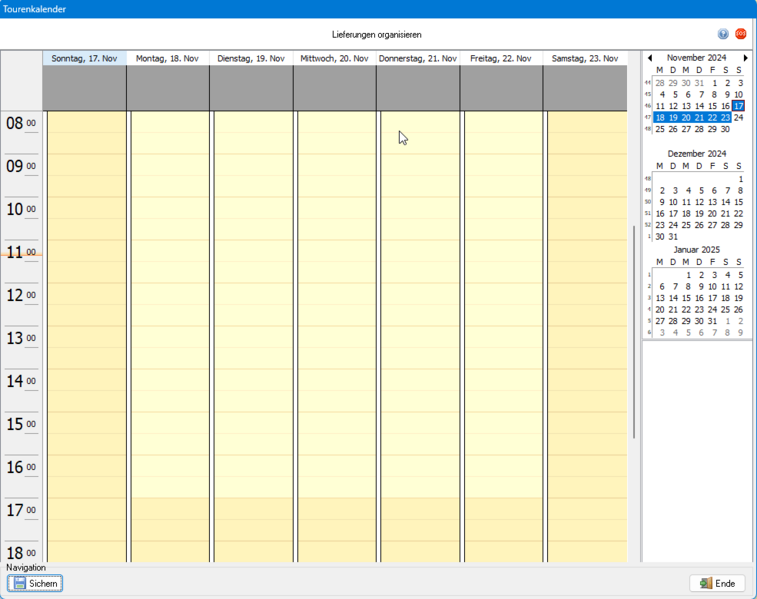Click the red SOS icon

pos(740,34)
